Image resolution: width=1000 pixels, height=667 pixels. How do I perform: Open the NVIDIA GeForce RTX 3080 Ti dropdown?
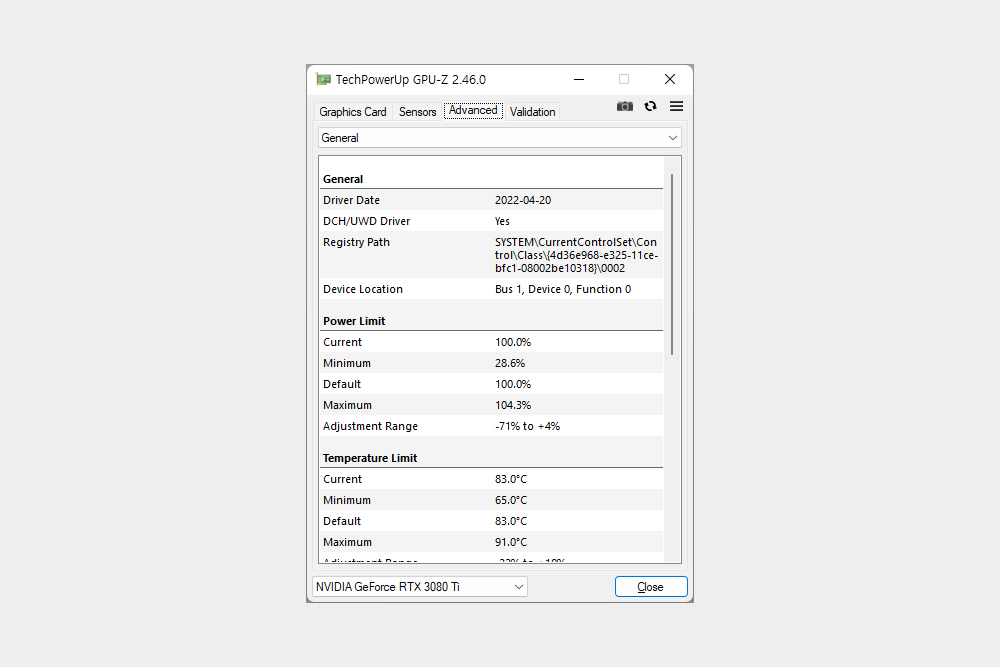click(420, 587)
